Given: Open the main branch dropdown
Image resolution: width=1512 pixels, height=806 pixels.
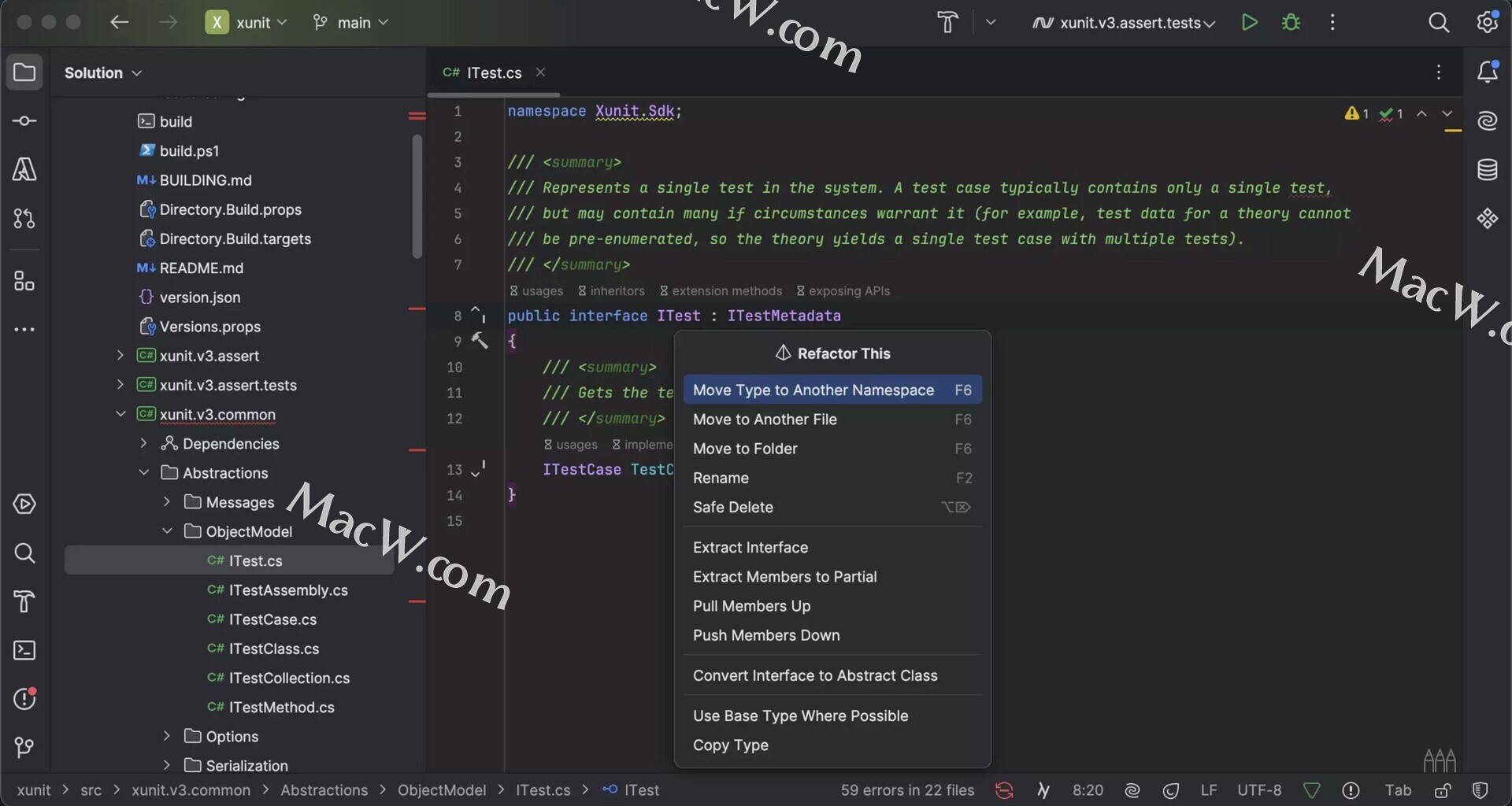Looking at the screenshot, I should click(x=351, y=23).
